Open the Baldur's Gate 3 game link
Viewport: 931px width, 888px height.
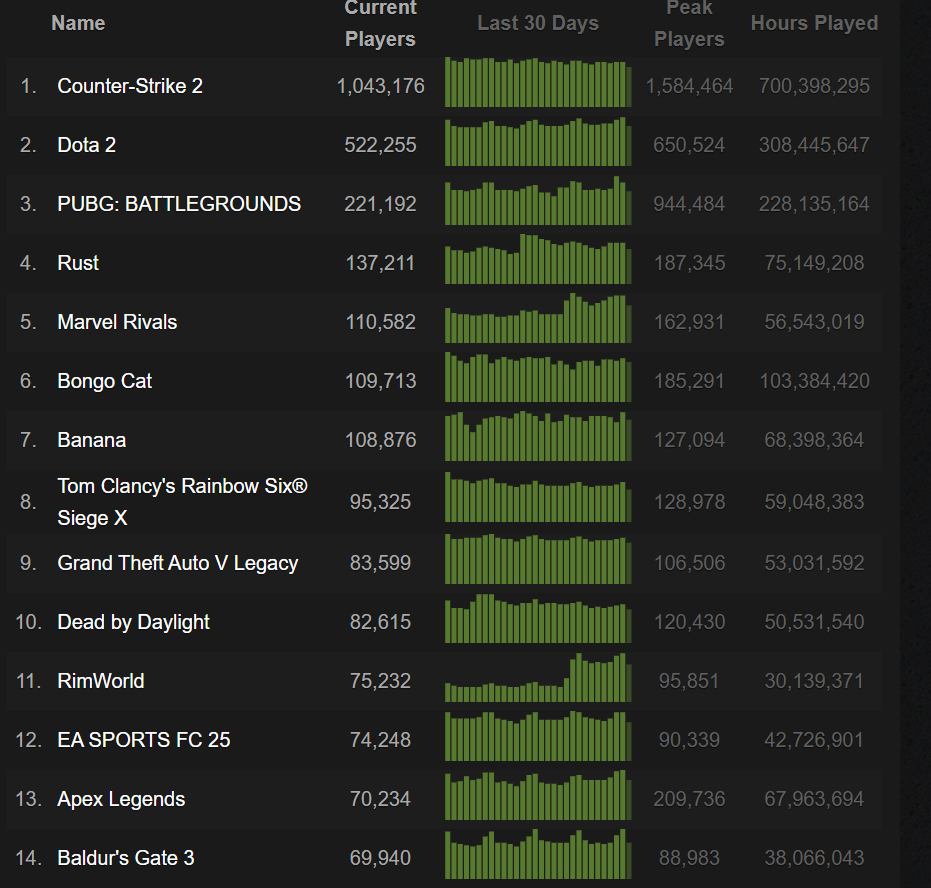[x=126, y=858]
